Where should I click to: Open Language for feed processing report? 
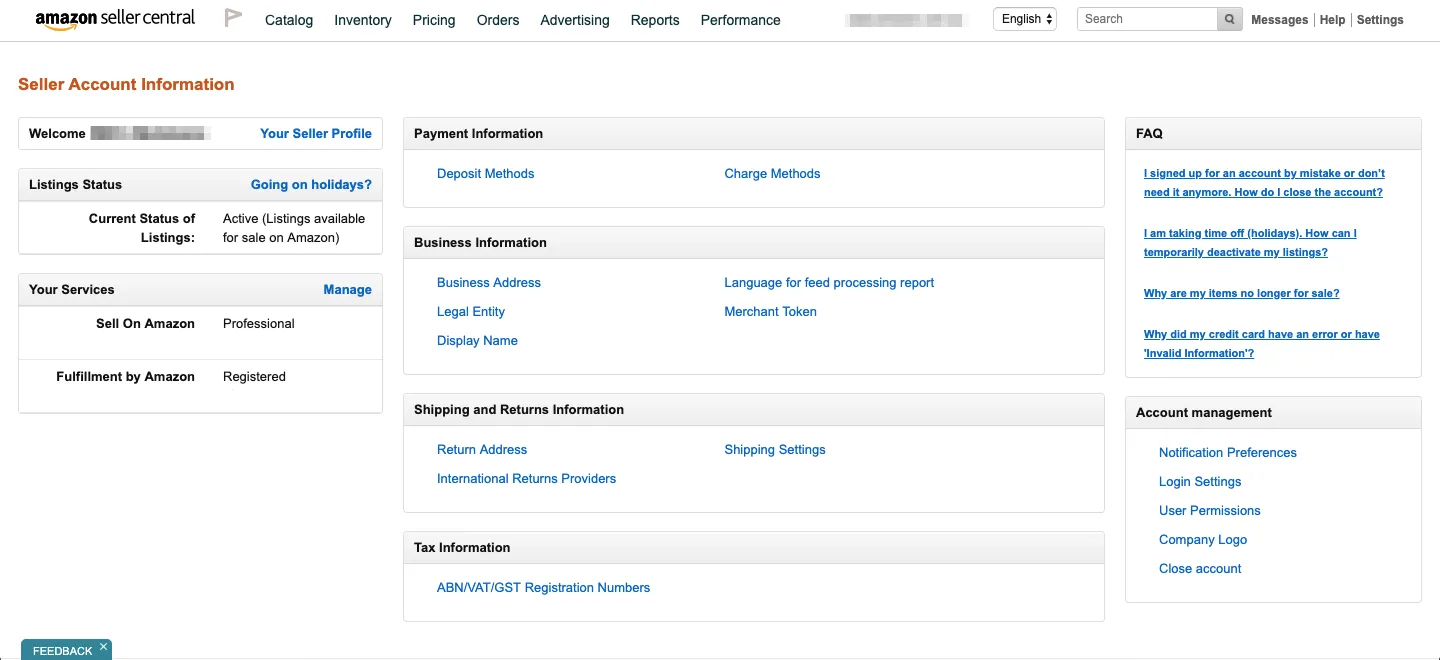point(829,282)
